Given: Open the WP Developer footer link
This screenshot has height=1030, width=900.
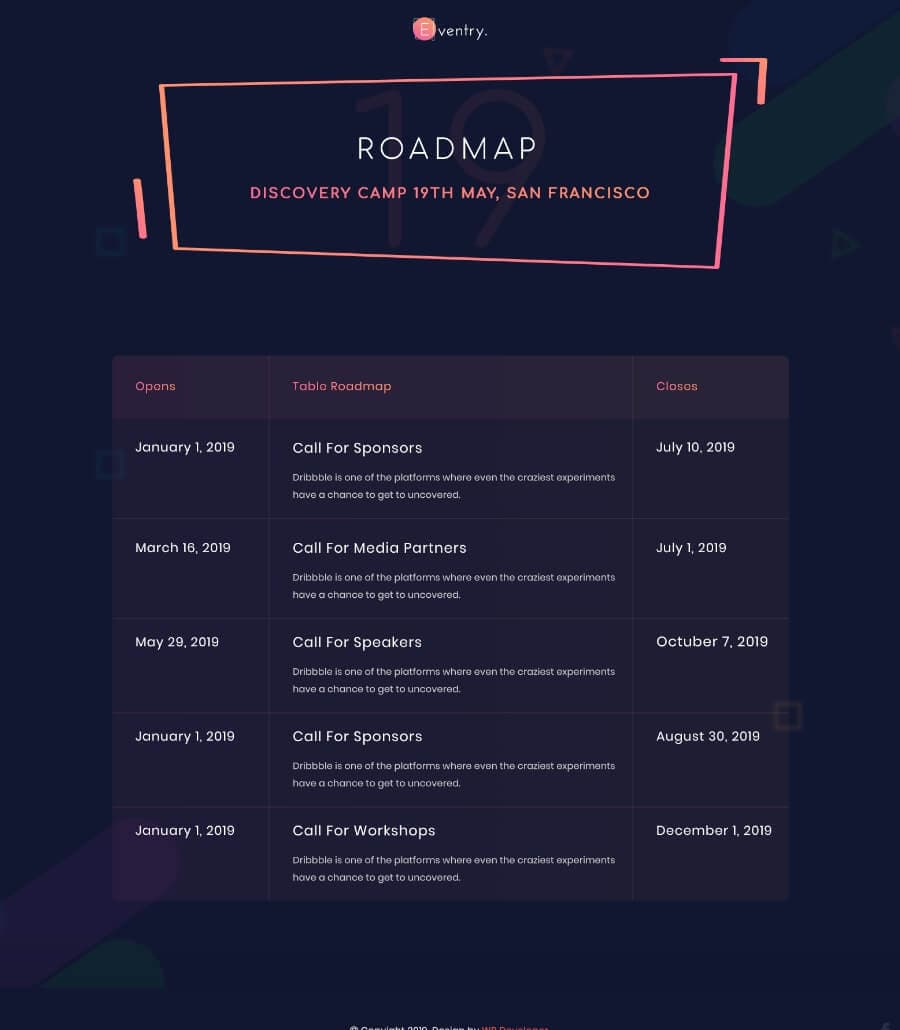Looking at the screenshot, I should 514,1026.
